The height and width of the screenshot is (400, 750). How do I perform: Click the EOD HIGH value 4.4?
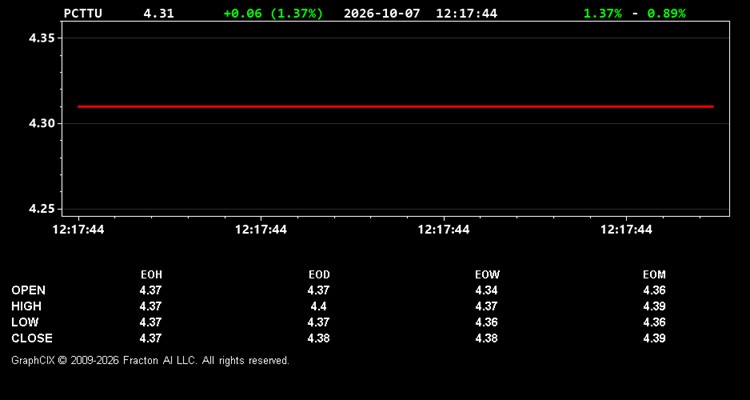(319, 306)
